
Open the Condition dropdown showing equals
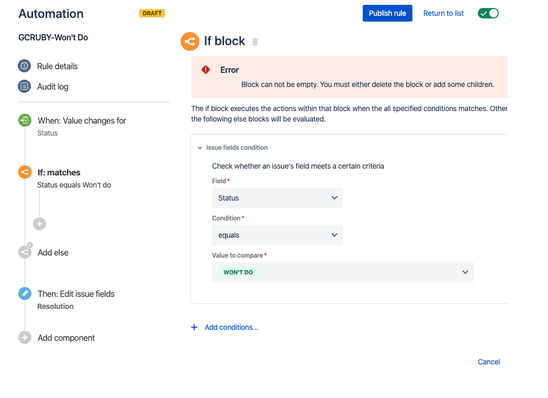coord(277,235)
